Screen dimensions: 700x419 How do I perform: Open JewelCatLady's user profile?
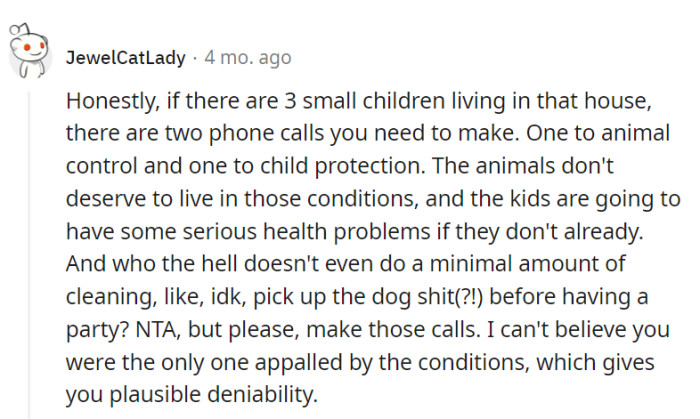[x=125, y=58]
